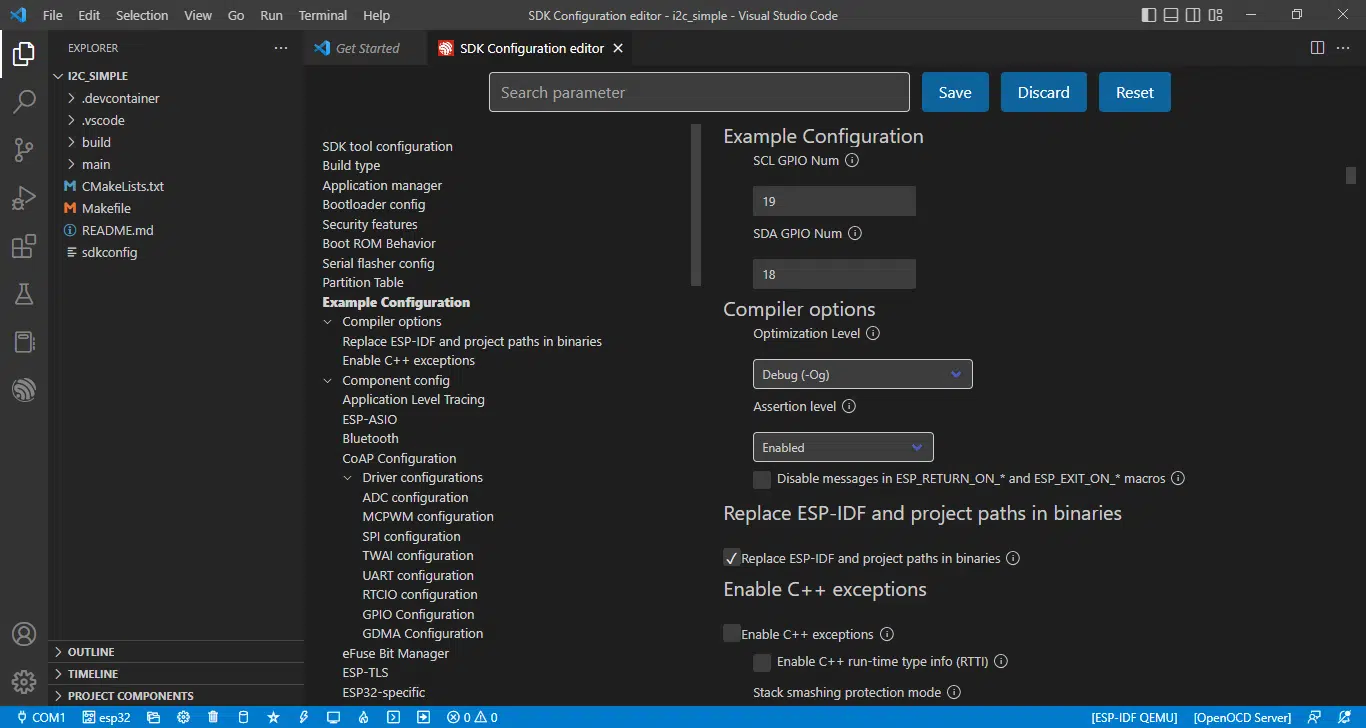Check Enable C++ run-time type info checkbox
The width and height of the screenshot is (1366, 728).
pos(762,662)
